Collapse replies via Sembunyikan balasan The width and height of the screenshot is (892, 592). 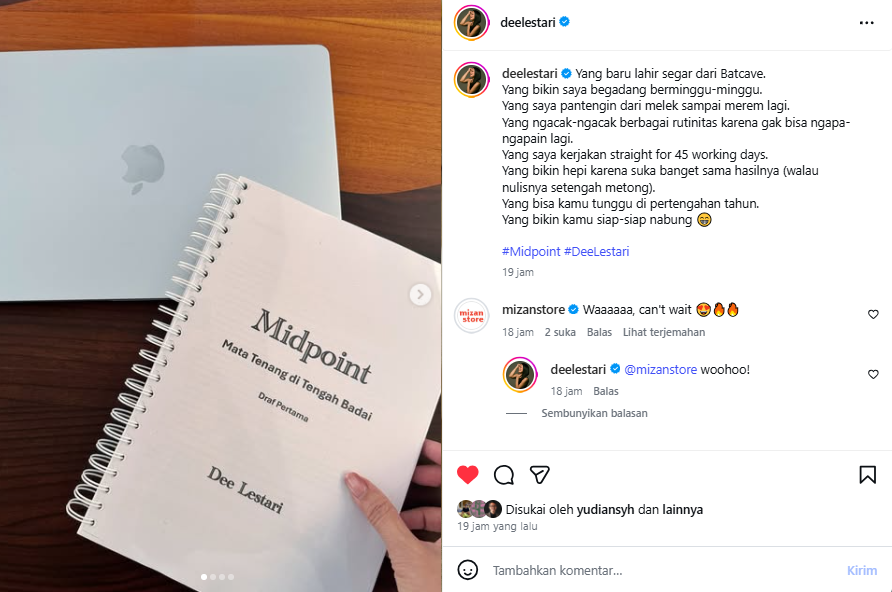pos(594,413)
